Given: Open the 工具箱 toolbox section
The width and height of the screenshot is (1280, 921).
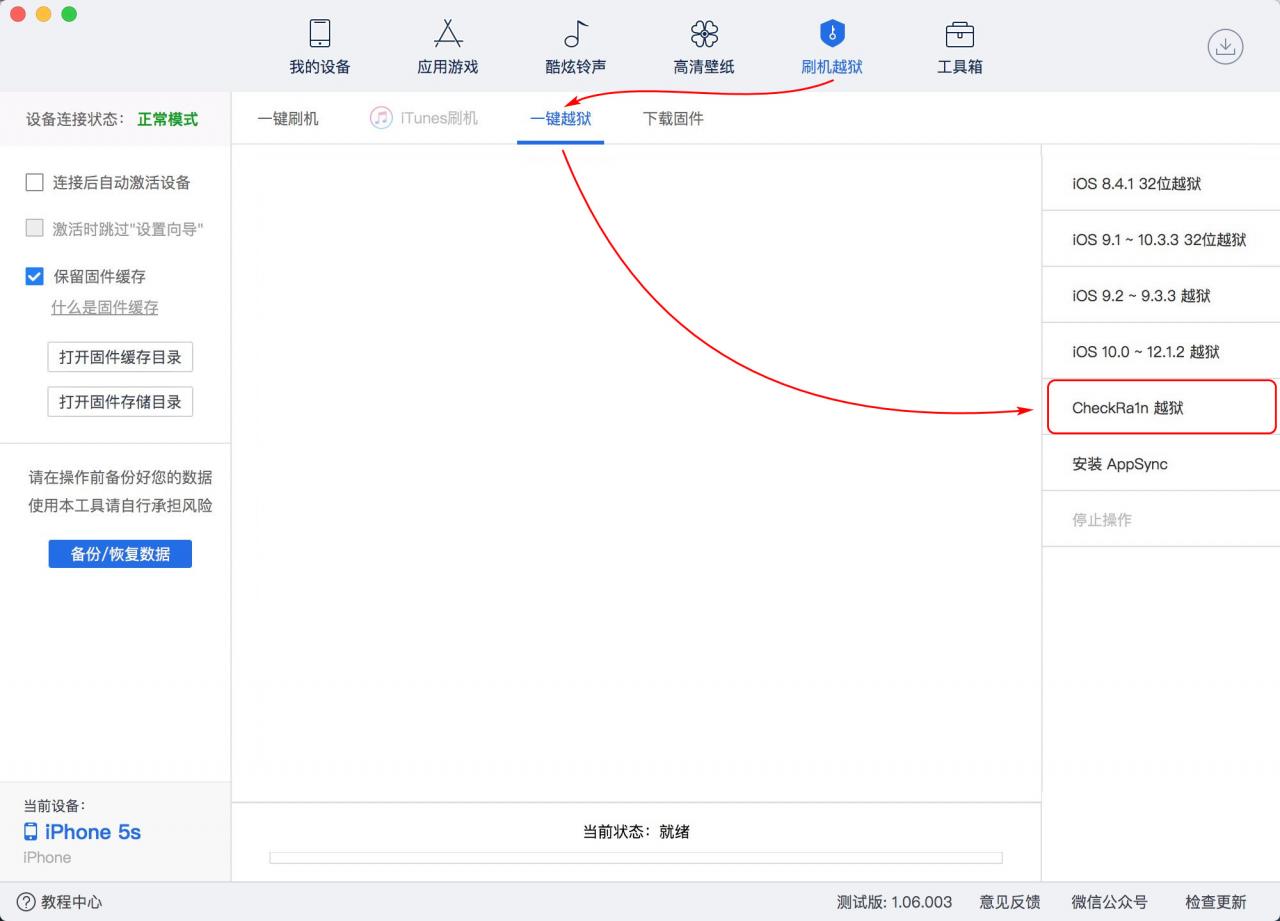Looking at the screenshot, I should (x=959, y=47).
